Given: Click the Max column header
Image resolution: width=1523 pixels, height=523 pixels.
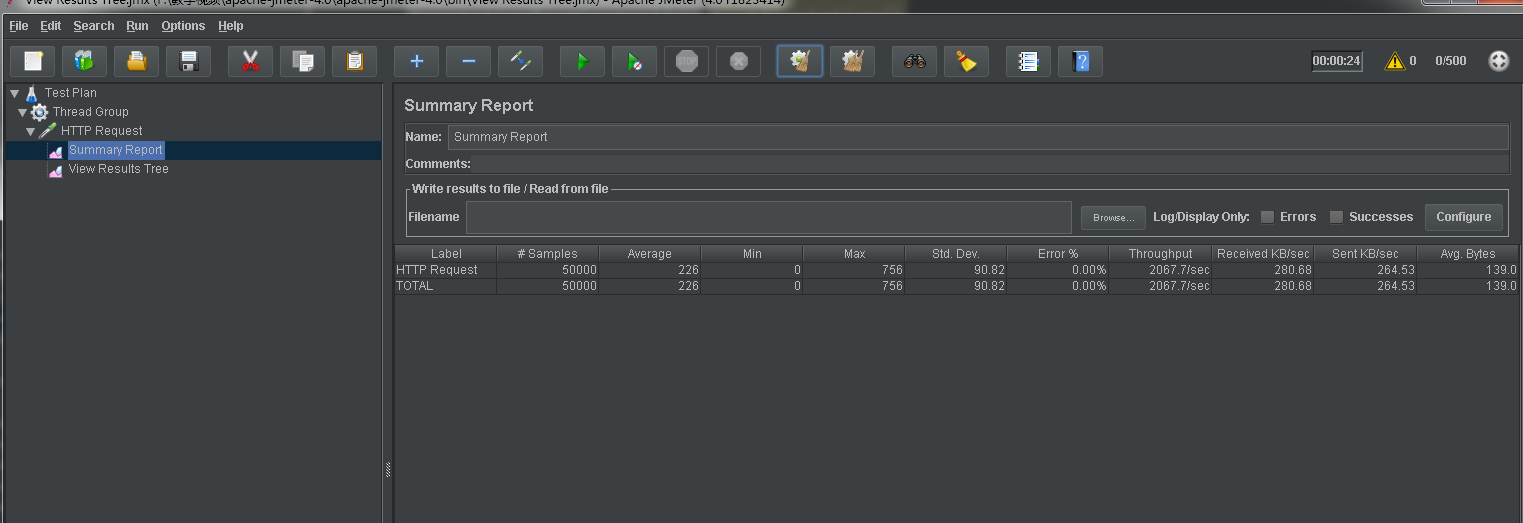Looking at the screenshot, I should pos(854,254).
